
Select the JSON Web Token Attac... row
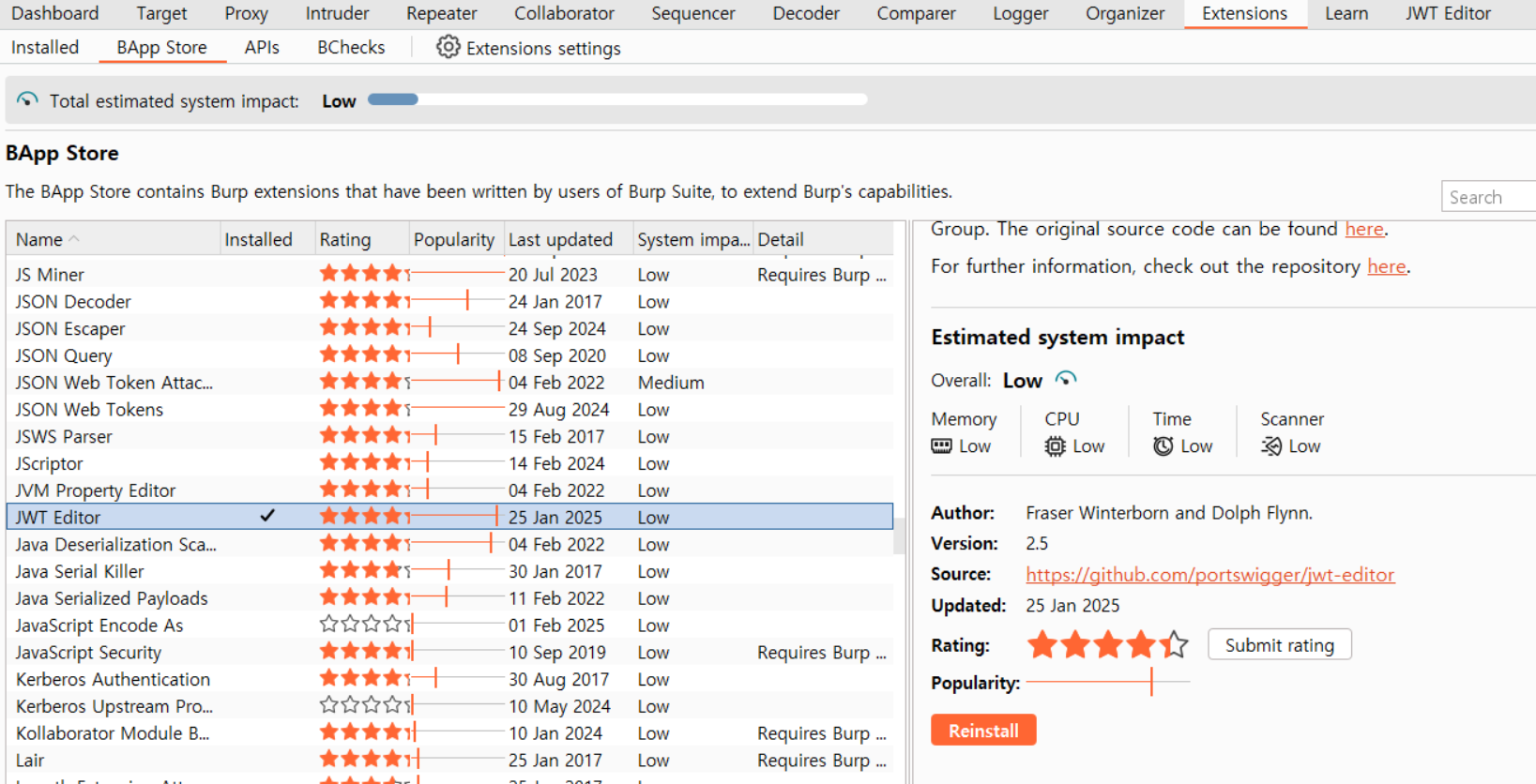pos(449,382)
